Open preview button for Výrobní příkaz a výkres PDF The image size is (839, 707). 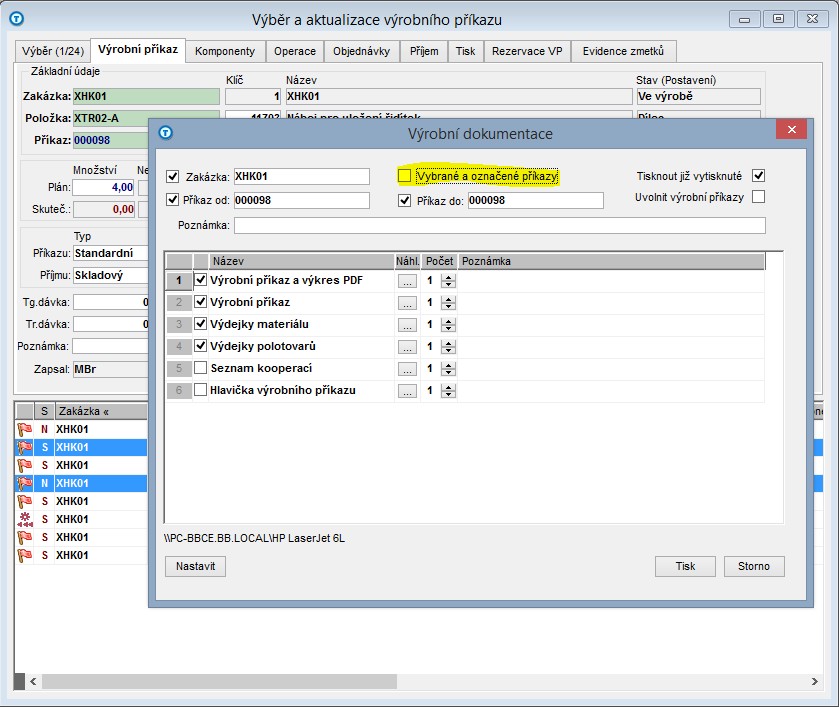[x=407, y=281]
